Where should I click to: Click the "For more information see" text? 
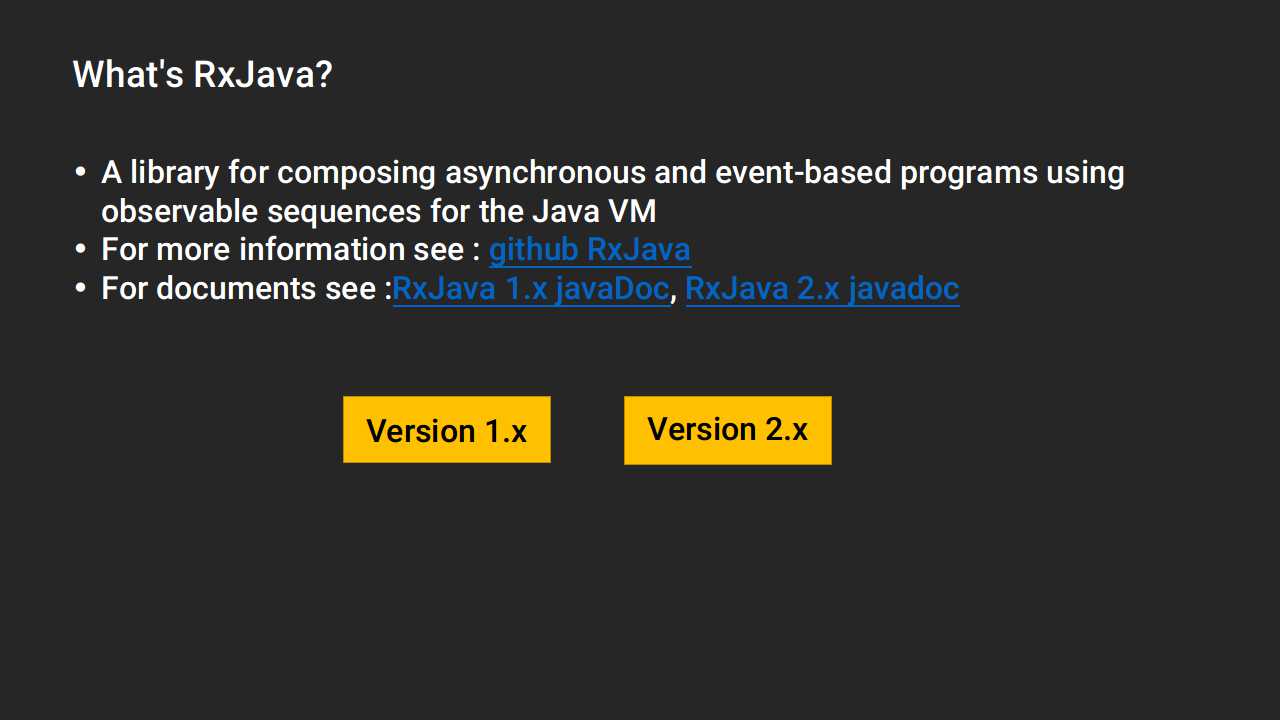[x=283, y=249]
